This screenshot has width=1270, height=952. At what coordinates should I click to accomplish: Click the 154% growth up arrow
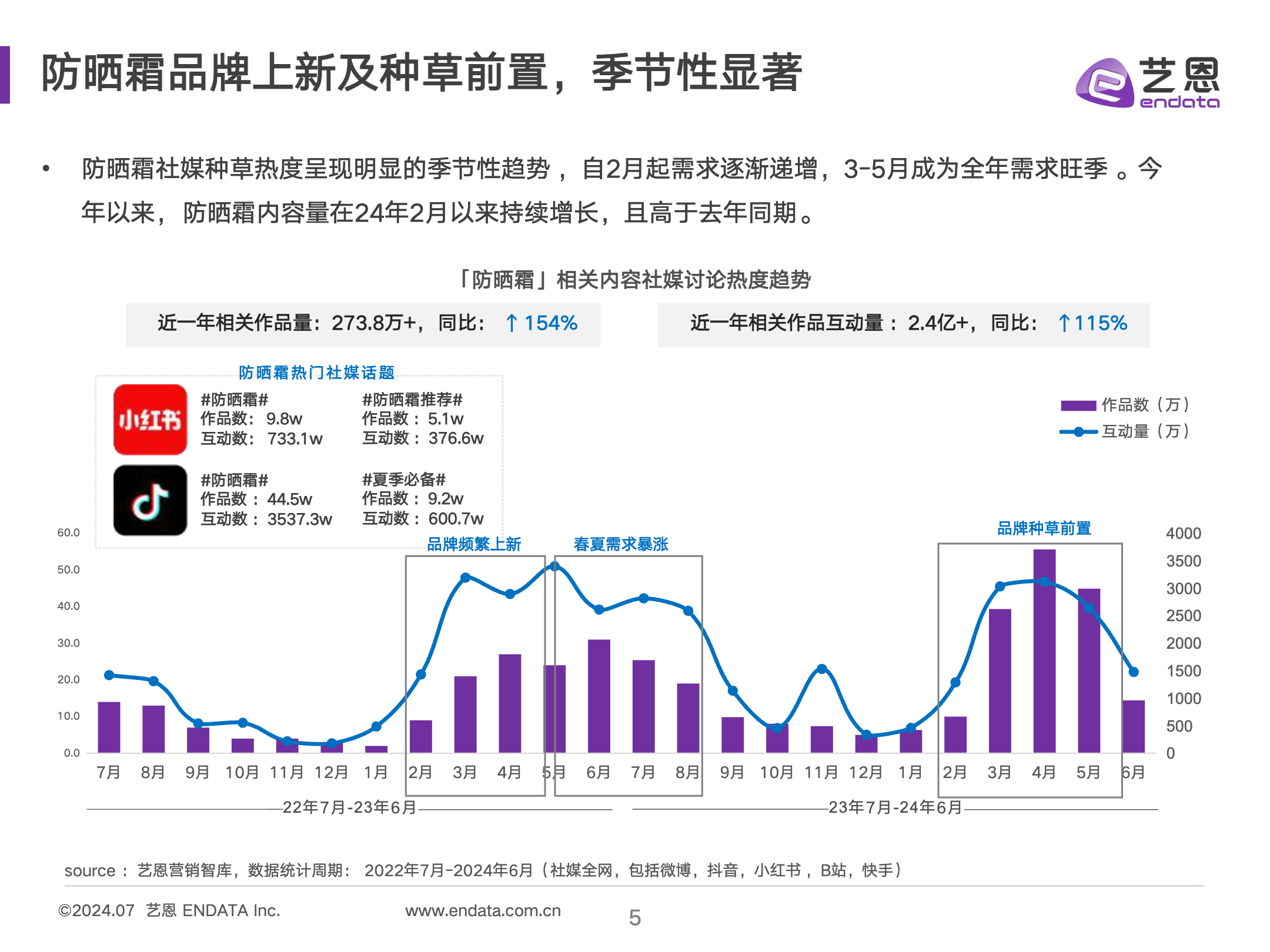[512, 323]
